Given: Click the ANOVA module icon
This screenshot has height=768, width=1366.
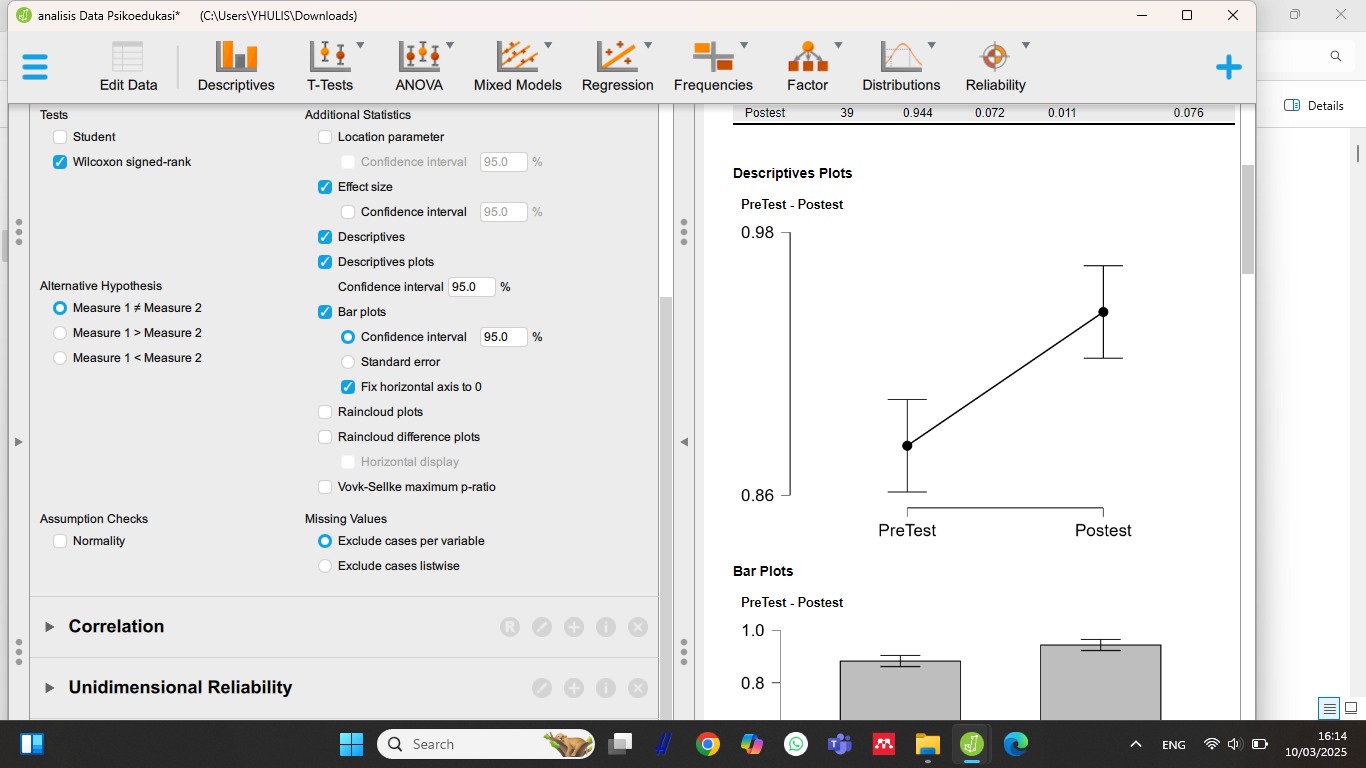Looking at the screenshot, I should point(419,66).
